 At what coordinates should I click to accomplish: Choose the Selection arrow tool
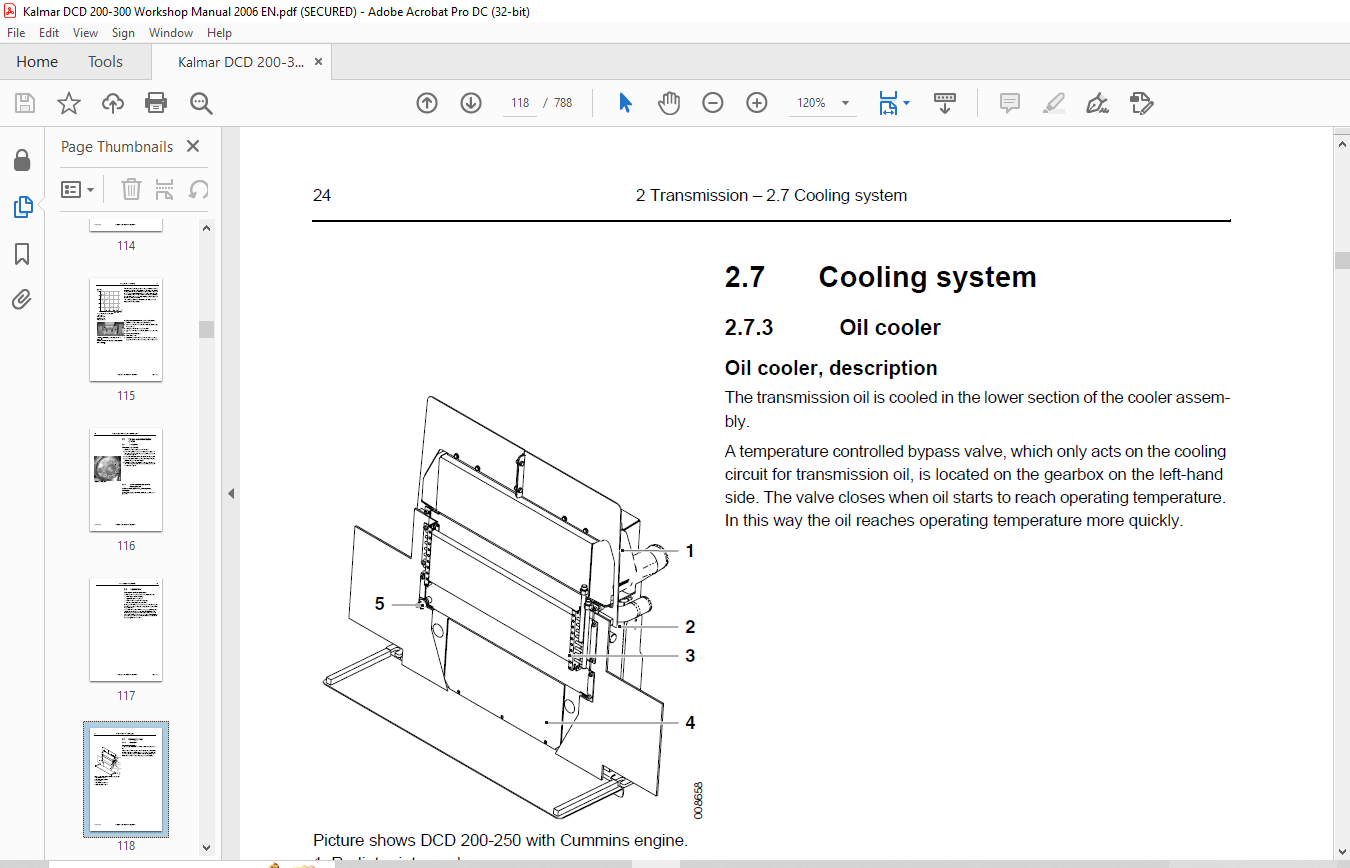(626, 103)
